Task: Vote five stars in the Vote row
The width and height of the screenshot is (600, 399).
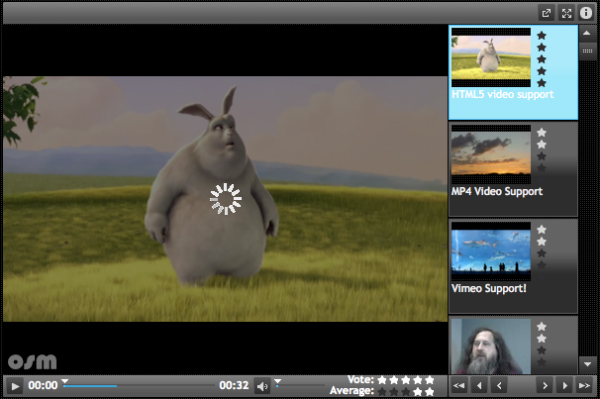Action: (x=429, y=380)
